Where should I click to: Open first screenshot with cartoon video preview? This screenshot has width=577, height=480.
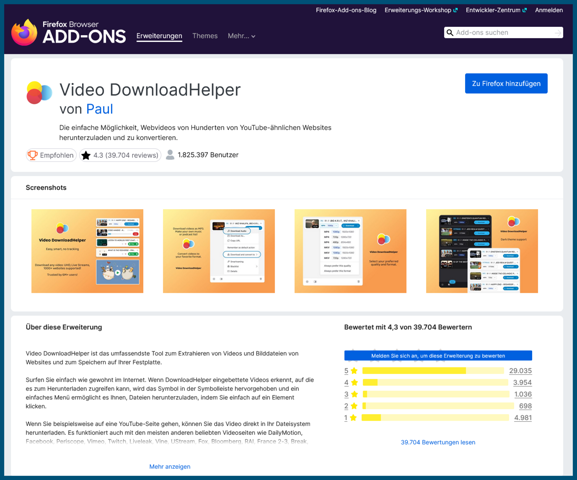tap(87, 251)
